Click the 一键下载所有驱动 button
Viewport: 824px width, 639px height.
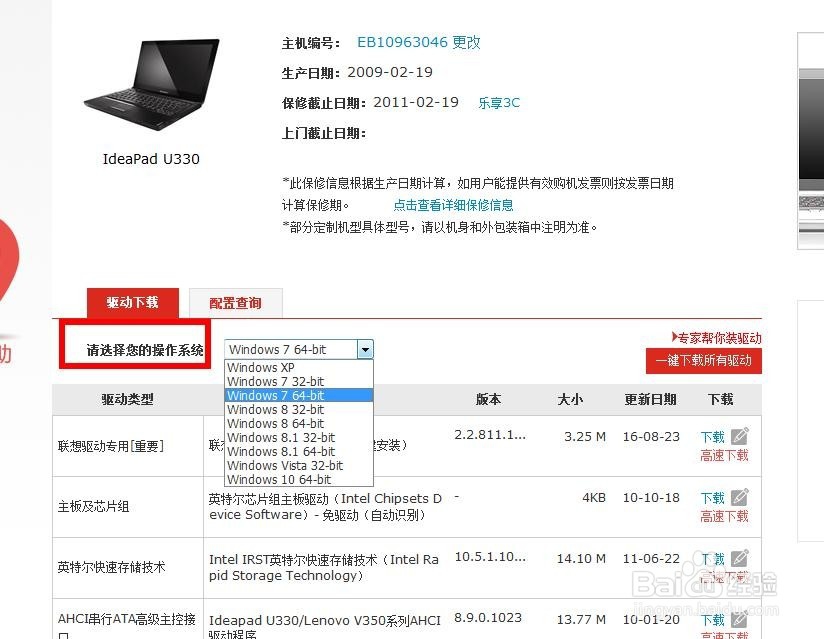coord(704,361)
